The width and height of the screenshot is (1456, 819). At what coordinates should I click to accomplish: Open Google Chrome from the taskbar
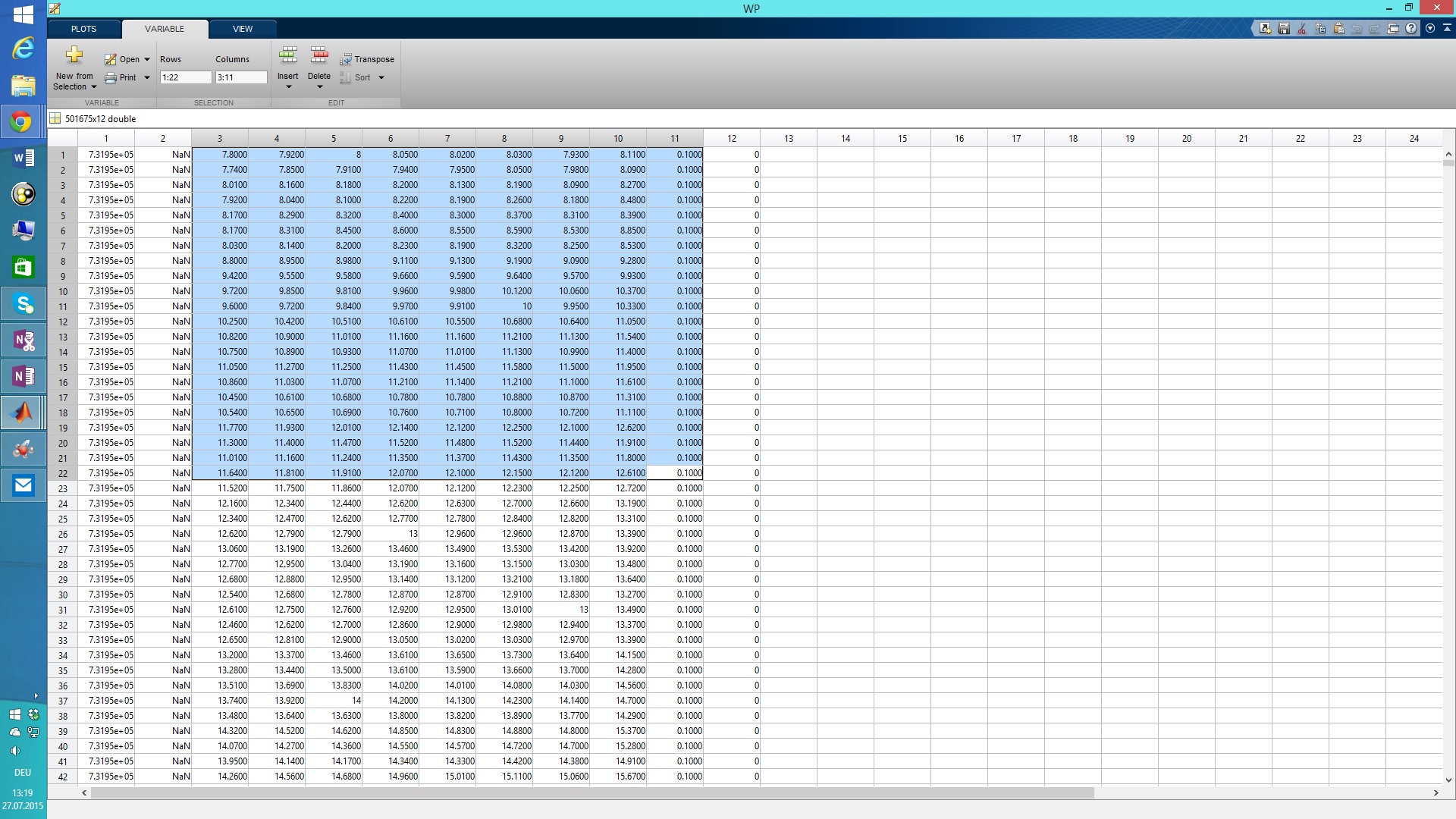point(22,121)
